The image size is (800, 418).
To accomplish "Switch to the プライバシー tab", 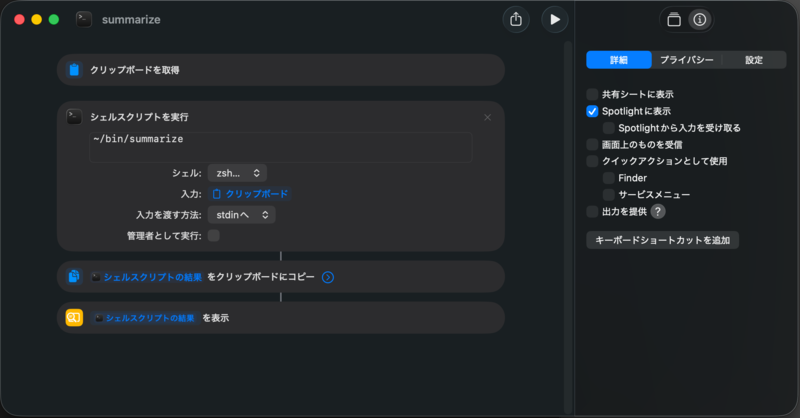I will [687, 60].
